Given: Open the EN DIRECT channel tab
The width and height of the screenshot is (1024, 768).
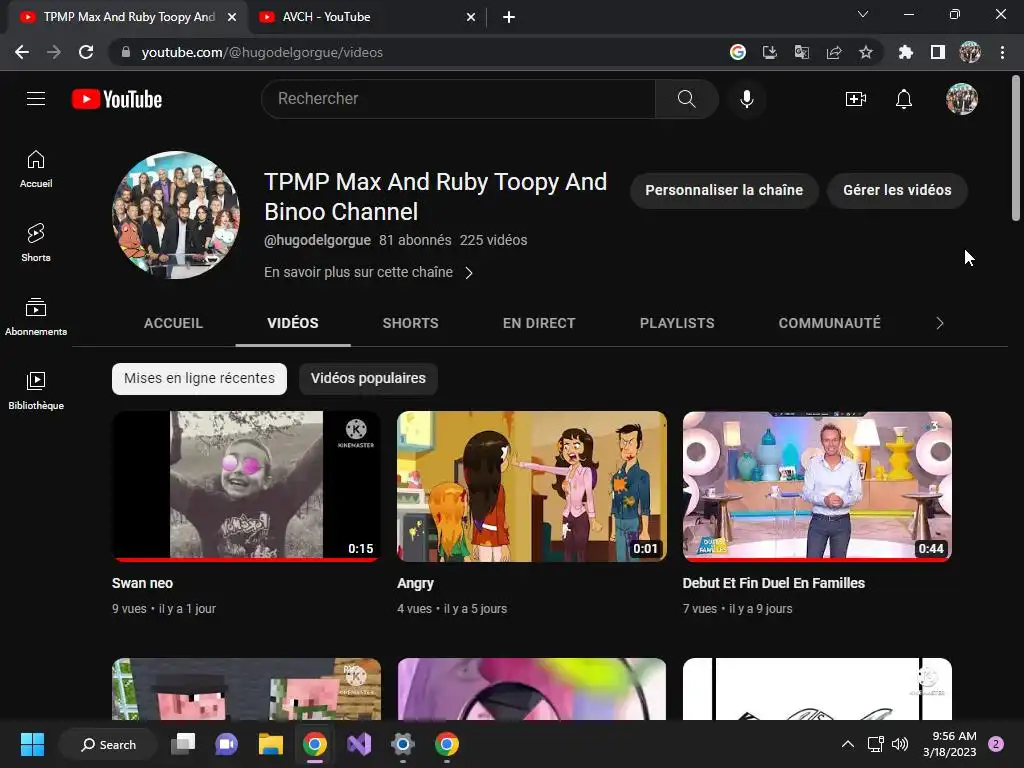Looking at the screenshot, I should [539, 323].
